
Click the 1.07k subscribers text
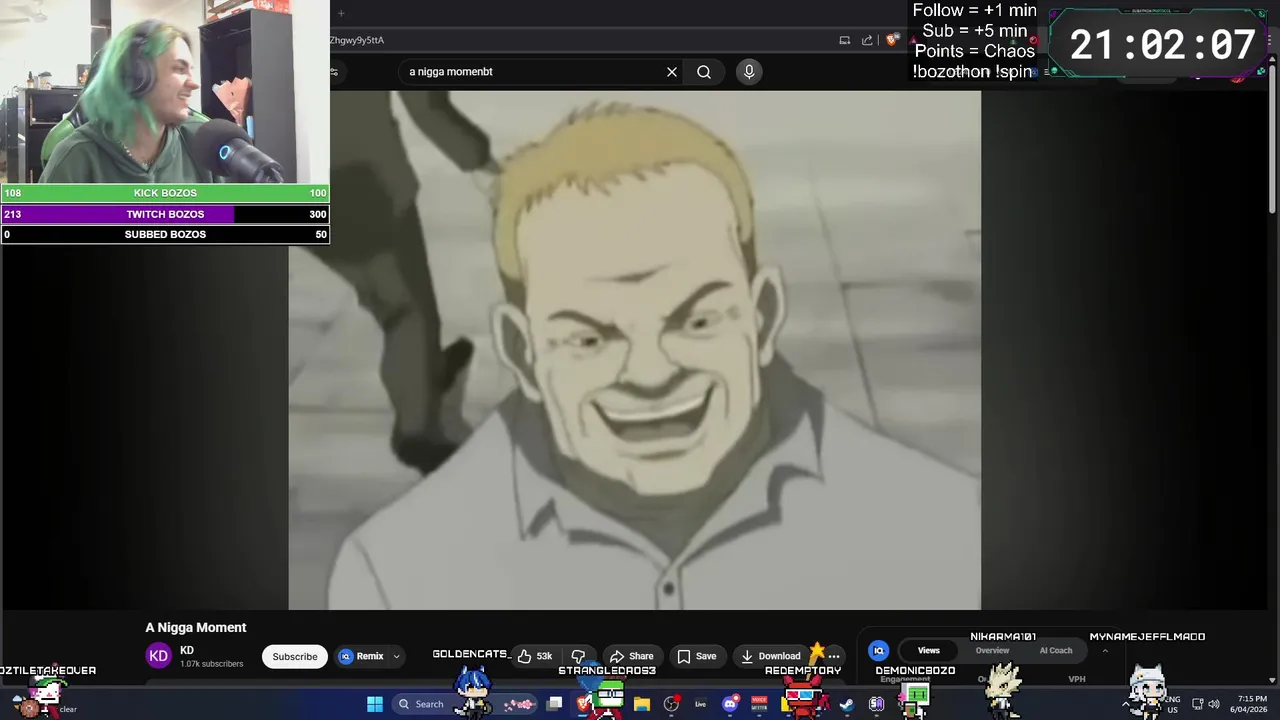212,664
